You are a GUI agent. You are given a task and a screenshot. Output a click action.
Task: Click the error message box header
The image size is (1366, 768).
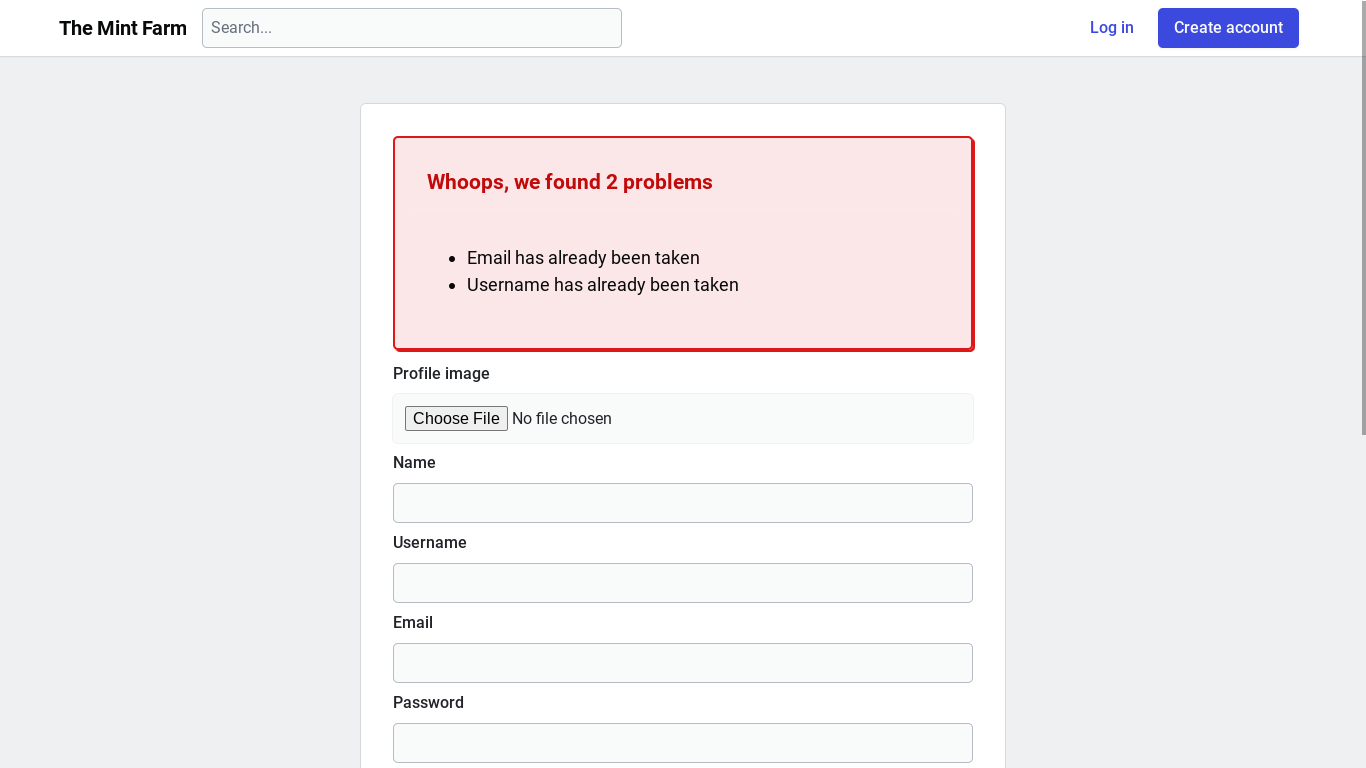(x=569, y=182)
